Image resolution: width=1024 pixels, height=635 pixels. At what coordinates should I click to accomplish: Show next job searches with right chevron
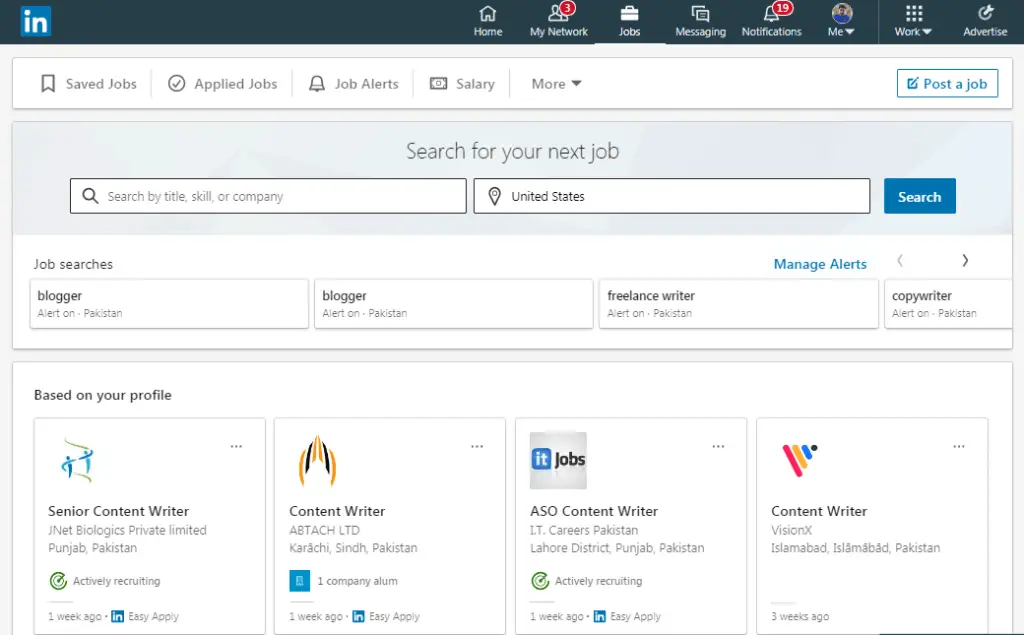(965, 261)
